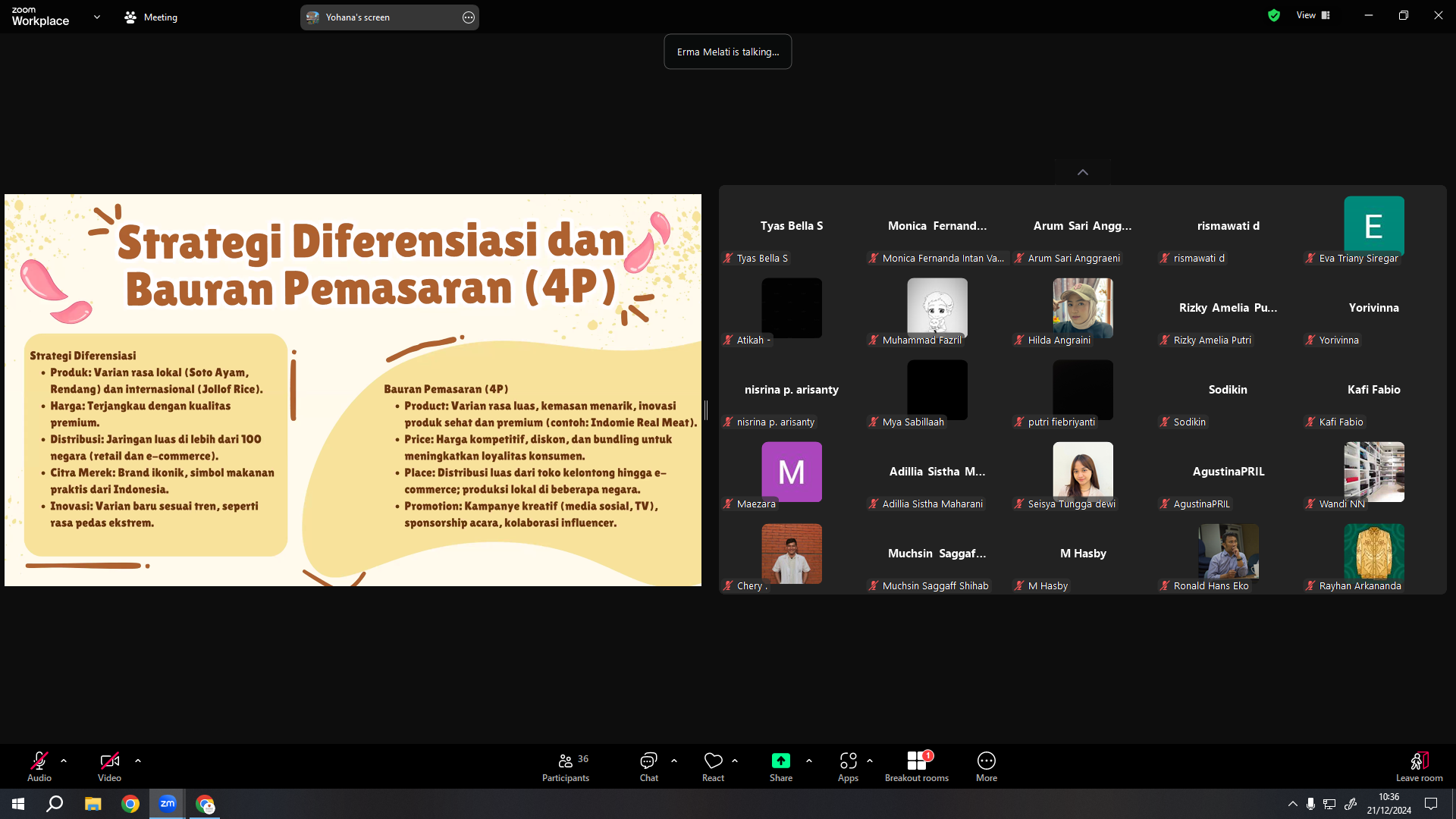1456x819 pixels.
Task: Open the More options menu
Action: pos(987,767)
